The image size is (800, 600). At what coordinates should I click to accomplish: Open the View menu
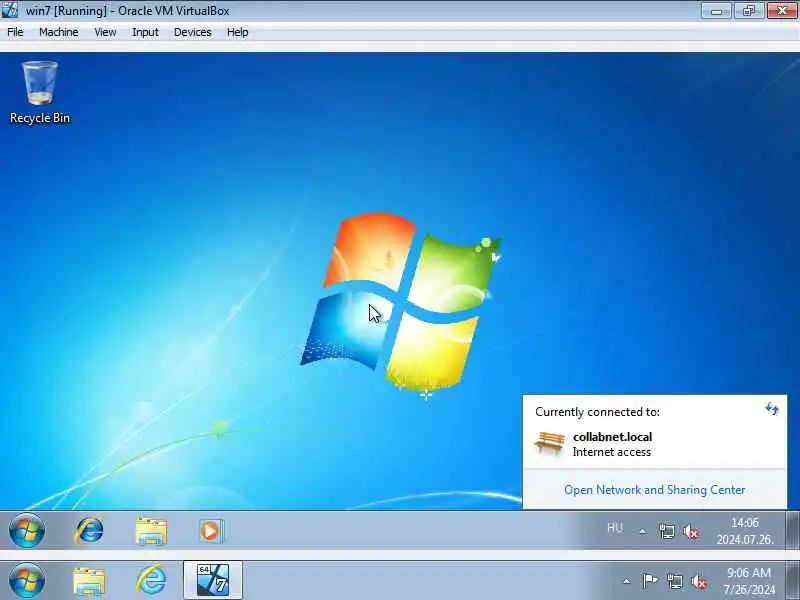105,32
